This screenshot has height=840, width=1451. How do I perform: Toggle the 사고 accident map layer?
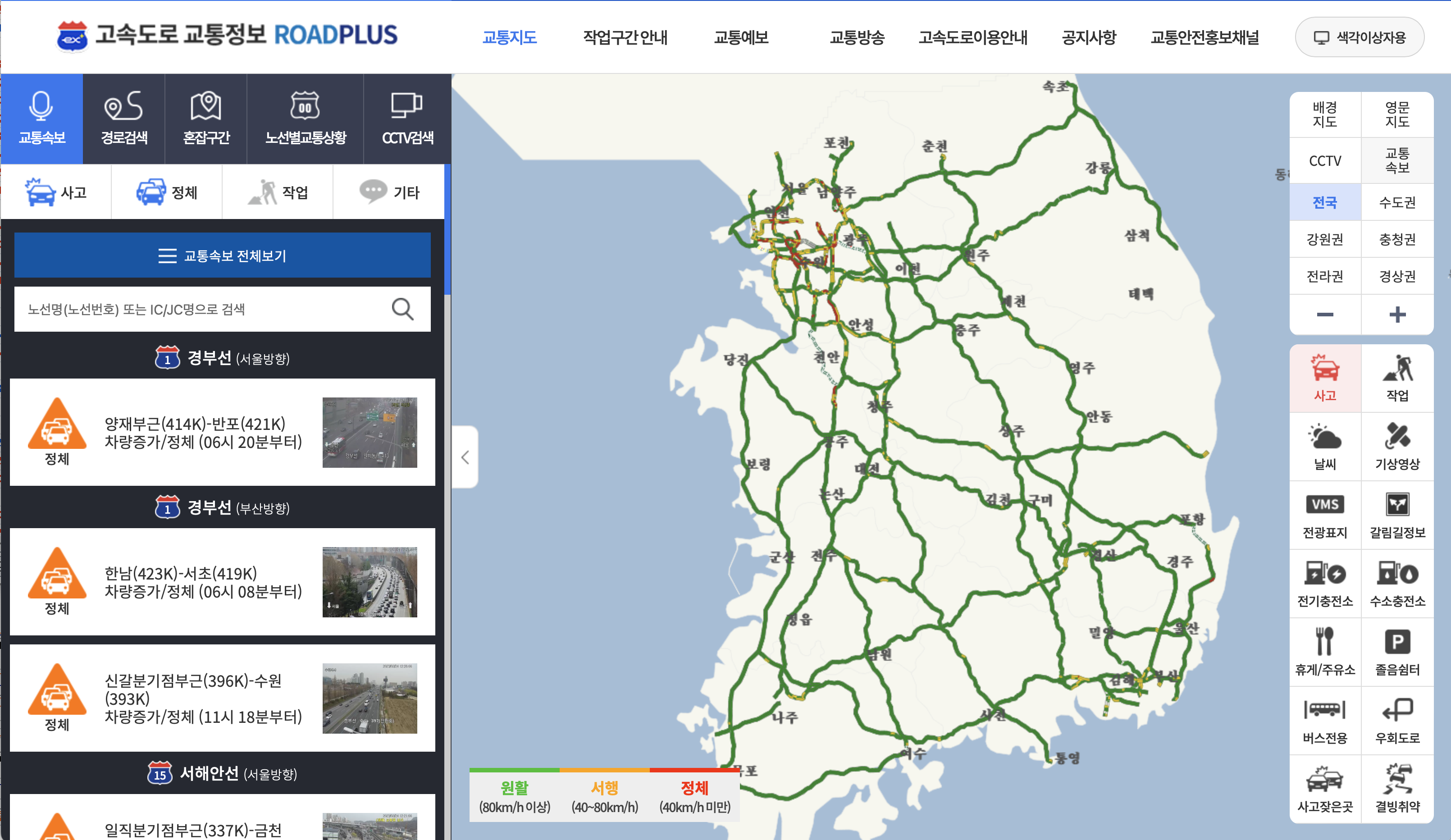tap(1324, 378)
